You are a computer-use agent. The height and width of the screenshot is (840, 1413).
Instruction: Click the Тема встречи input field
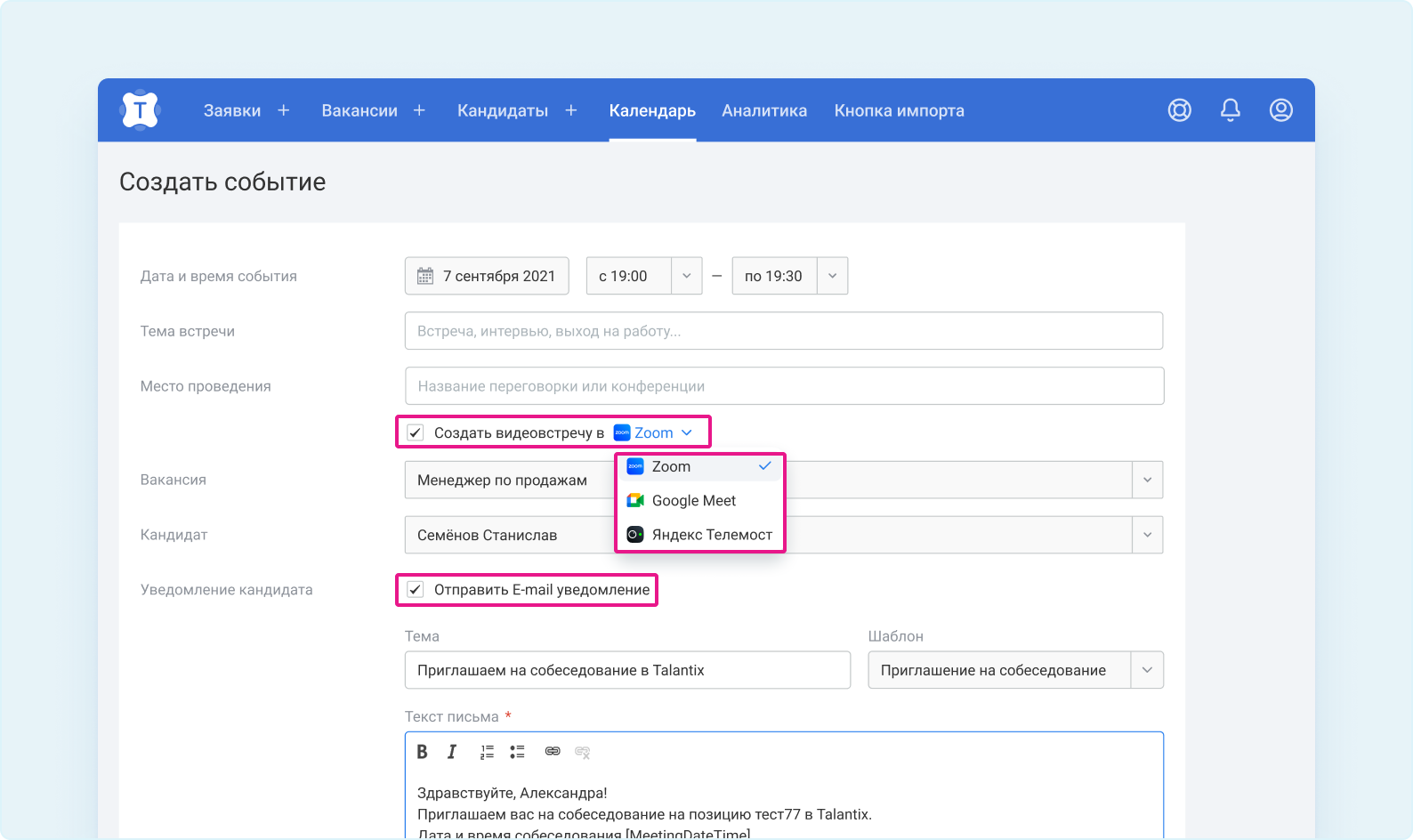point(784,331)
